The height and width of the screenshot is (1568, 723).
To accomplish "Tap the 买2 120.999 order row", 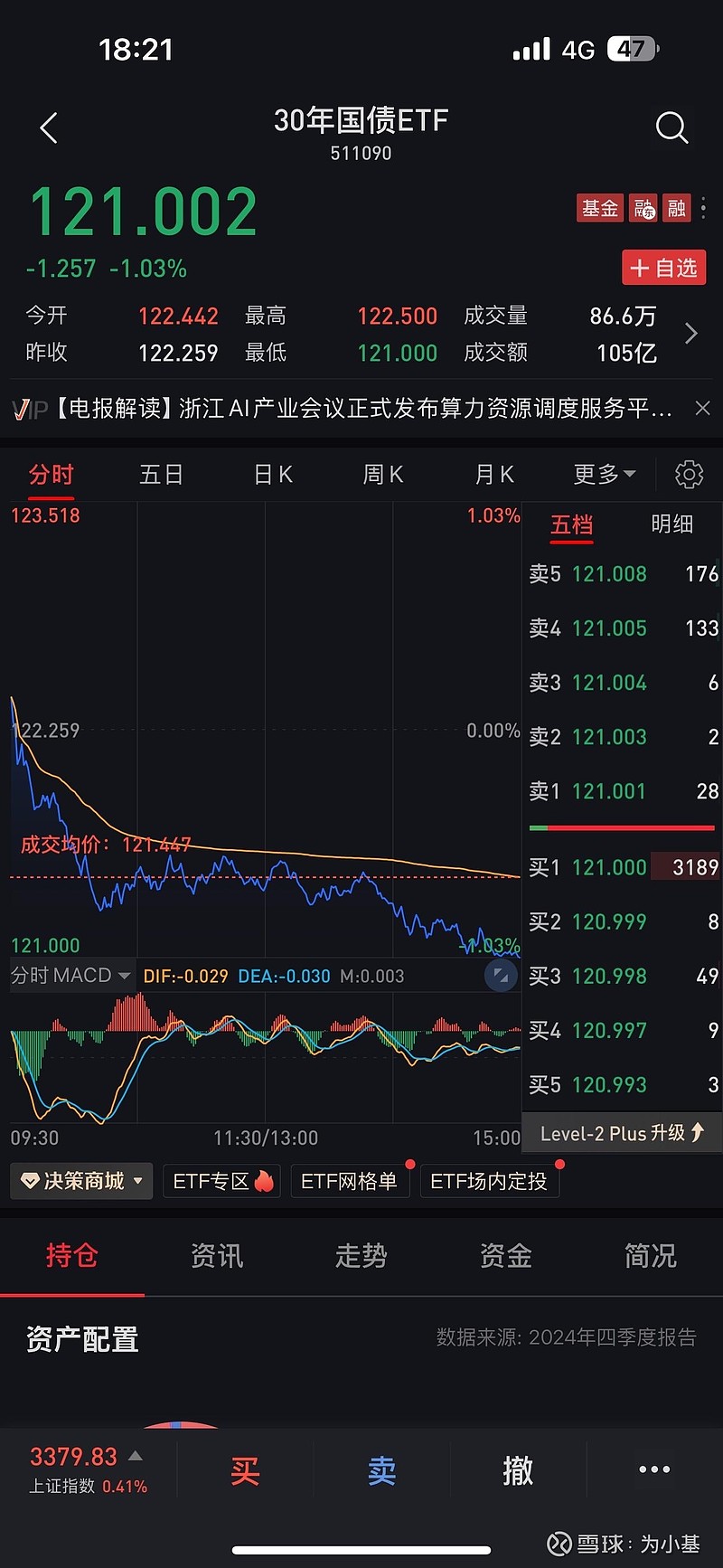I will [x=623, y=921].
